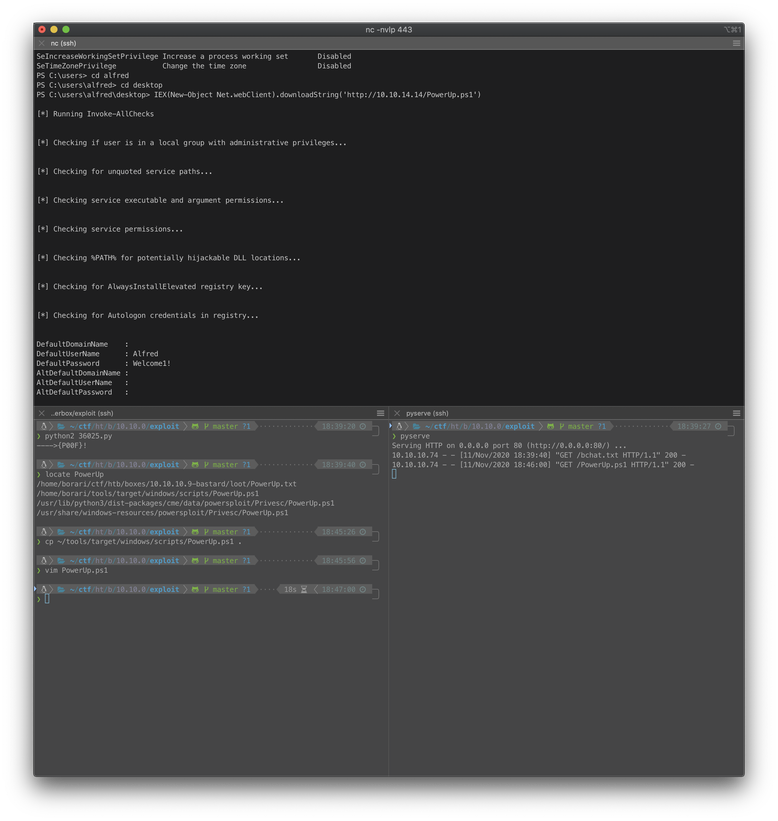778x821 pixels.
Task: Click the 'master ?1' branch segment at 18:47:00
Action: click(x=227, y=589)
